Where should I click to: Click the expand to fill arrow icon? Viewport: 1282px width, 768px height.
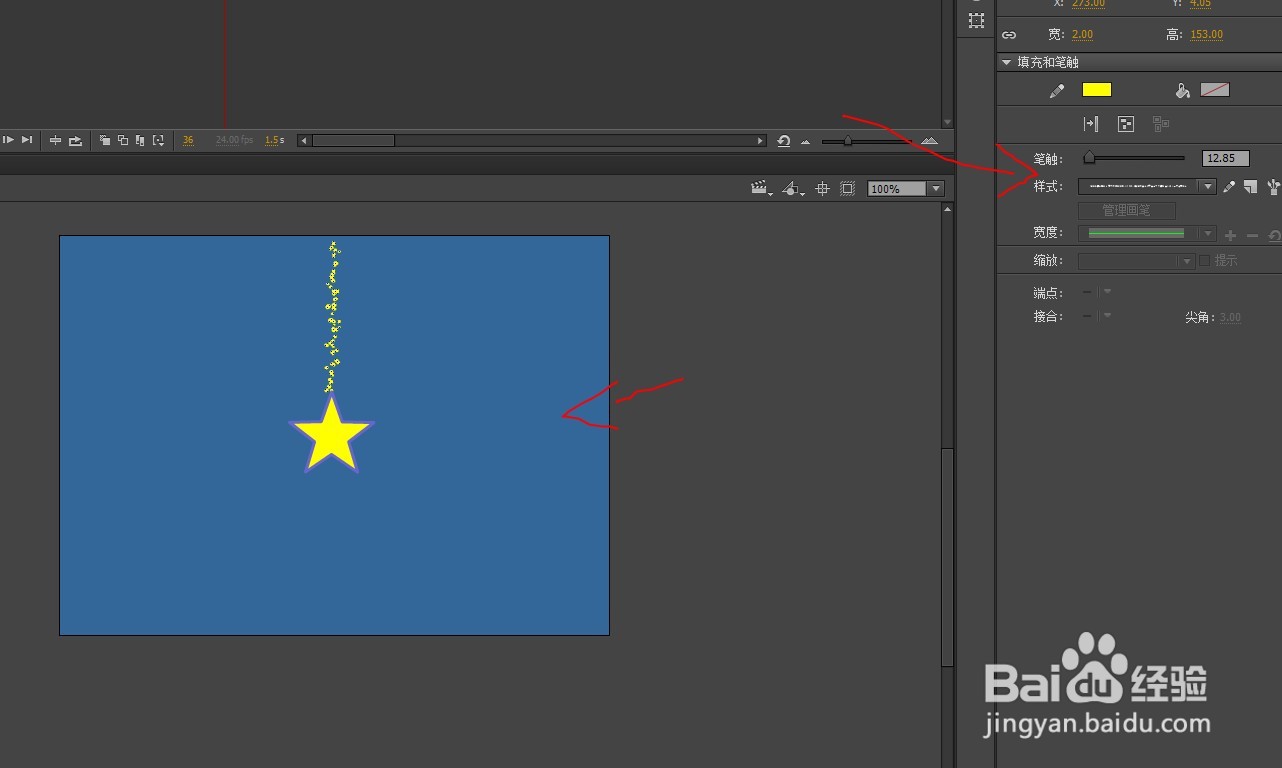pos(1091,124)
